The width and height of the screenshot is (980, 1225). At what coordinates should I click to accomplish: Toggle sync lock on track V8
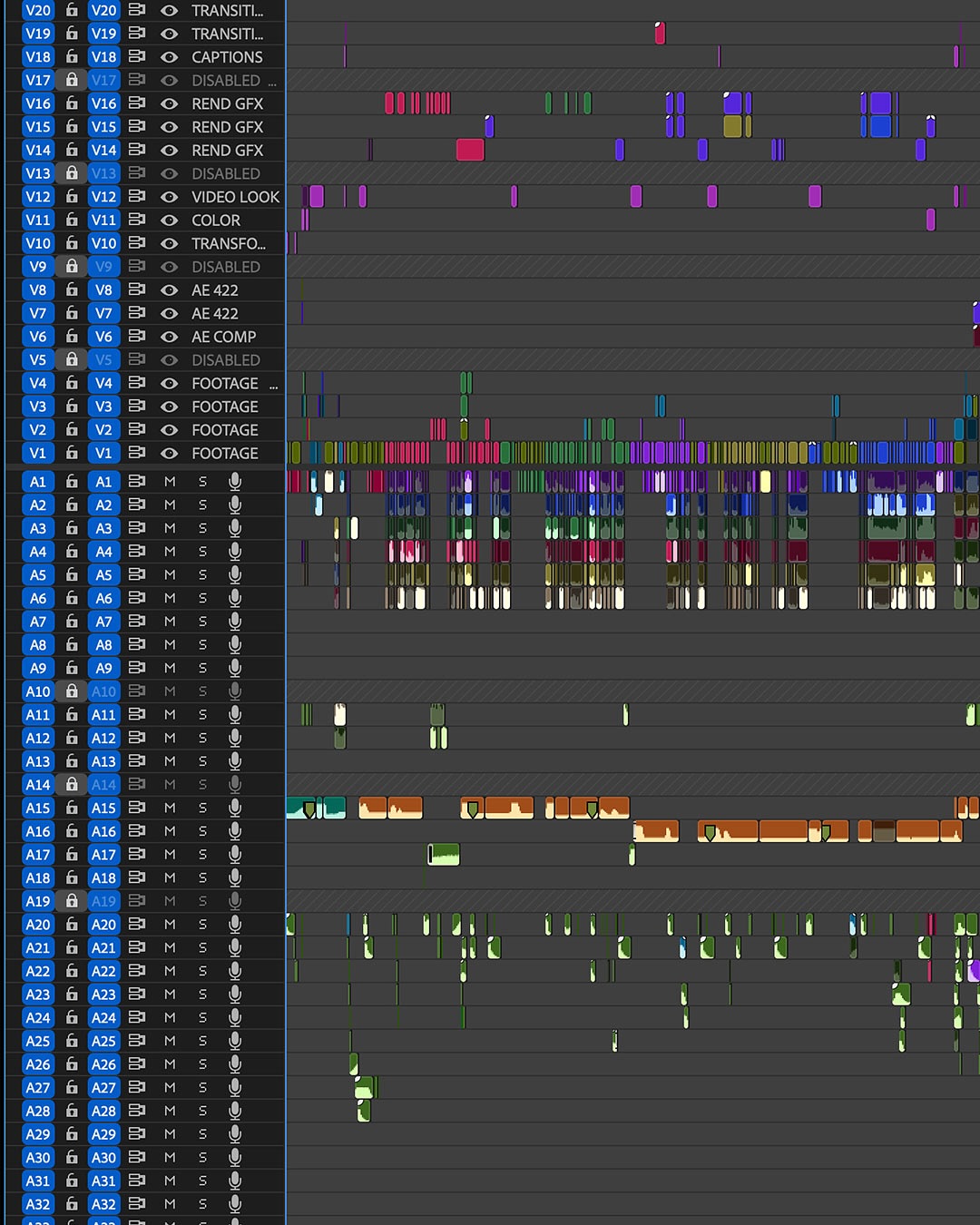tap(137, 289)
